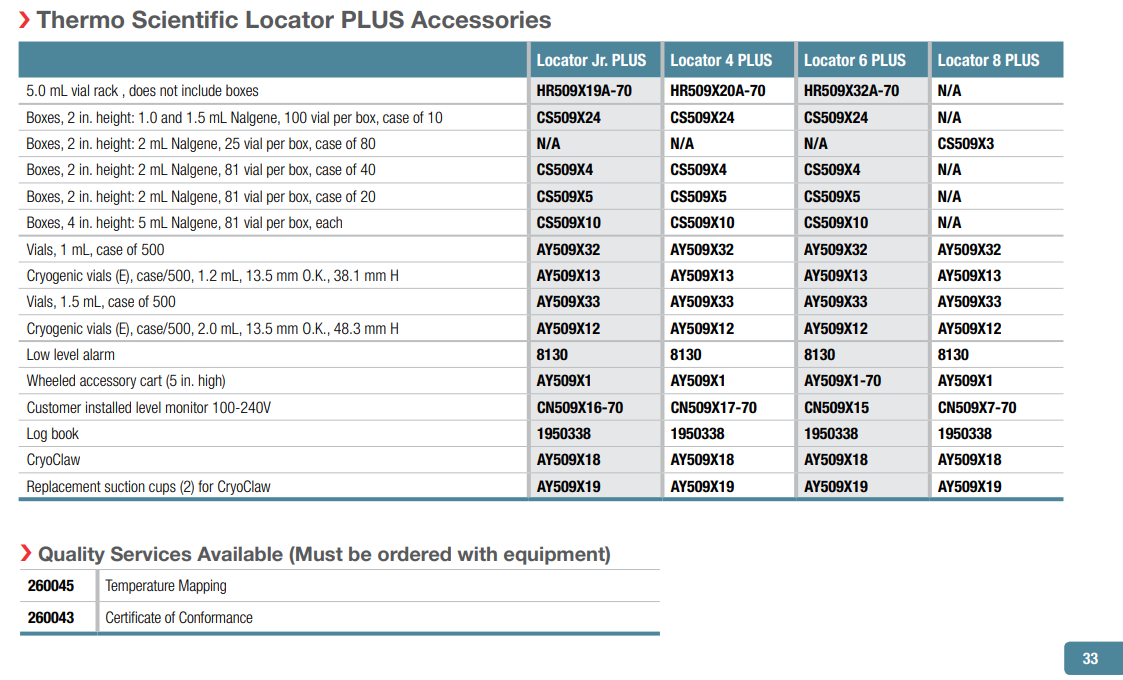The width and height of the screenshot is (1123, 680).
Task: Click the "25 vial per box, case of 80" label
Action: click(x=201, y=143)
